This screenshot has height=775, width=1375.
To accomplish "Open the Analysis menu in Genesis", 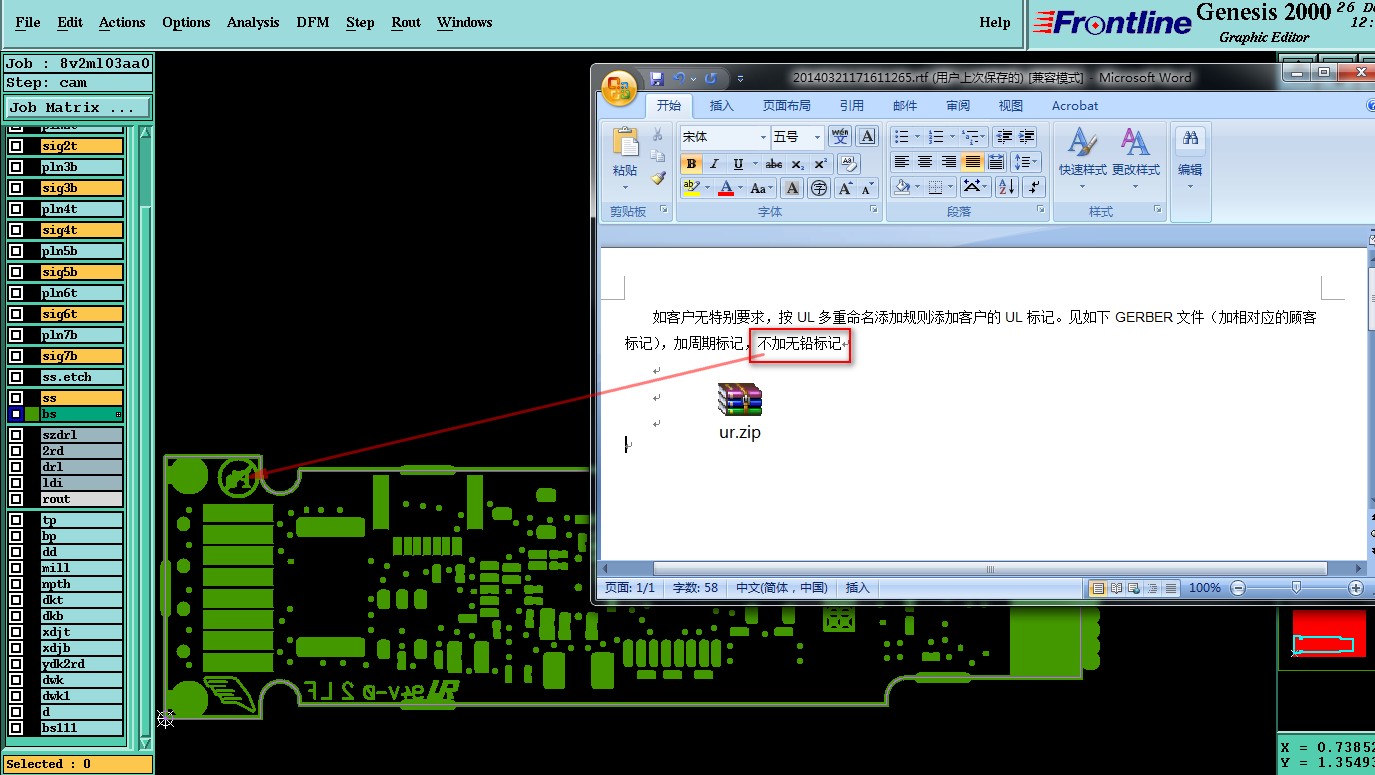I will pos(253,22).
